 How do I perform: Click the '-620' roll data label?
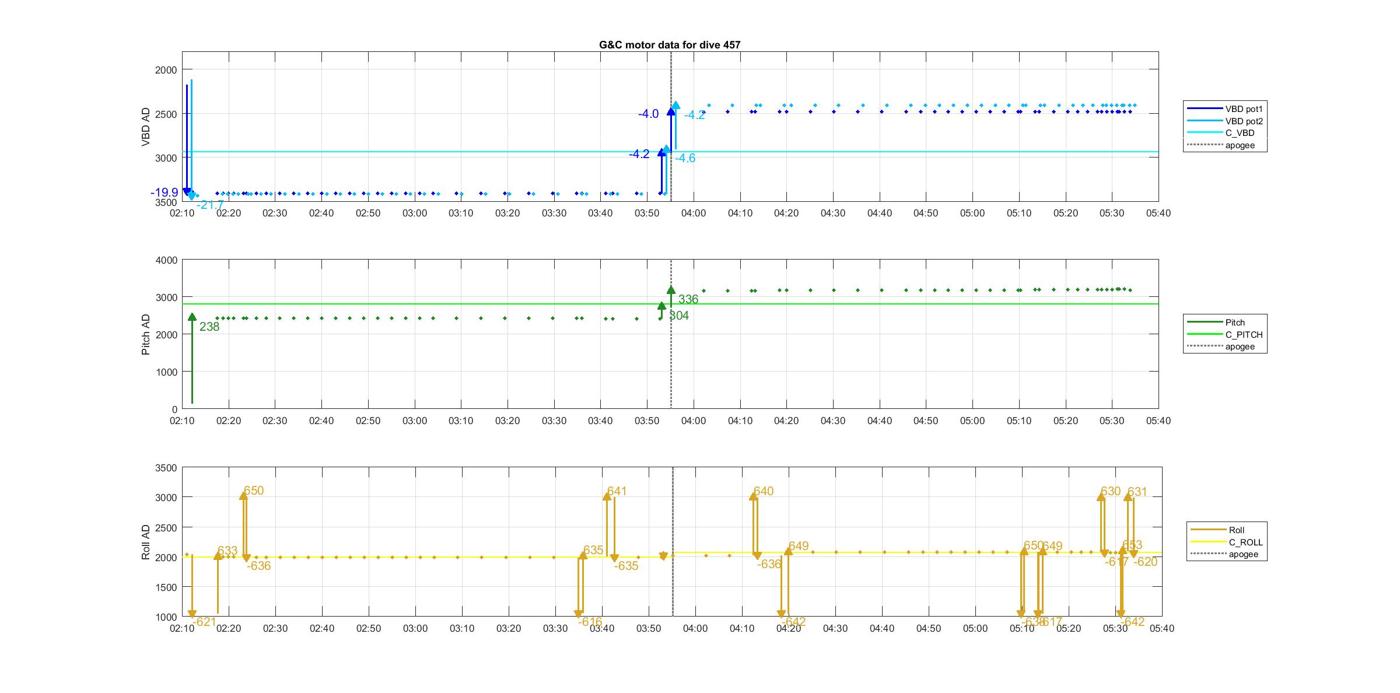coord(1146,562)
